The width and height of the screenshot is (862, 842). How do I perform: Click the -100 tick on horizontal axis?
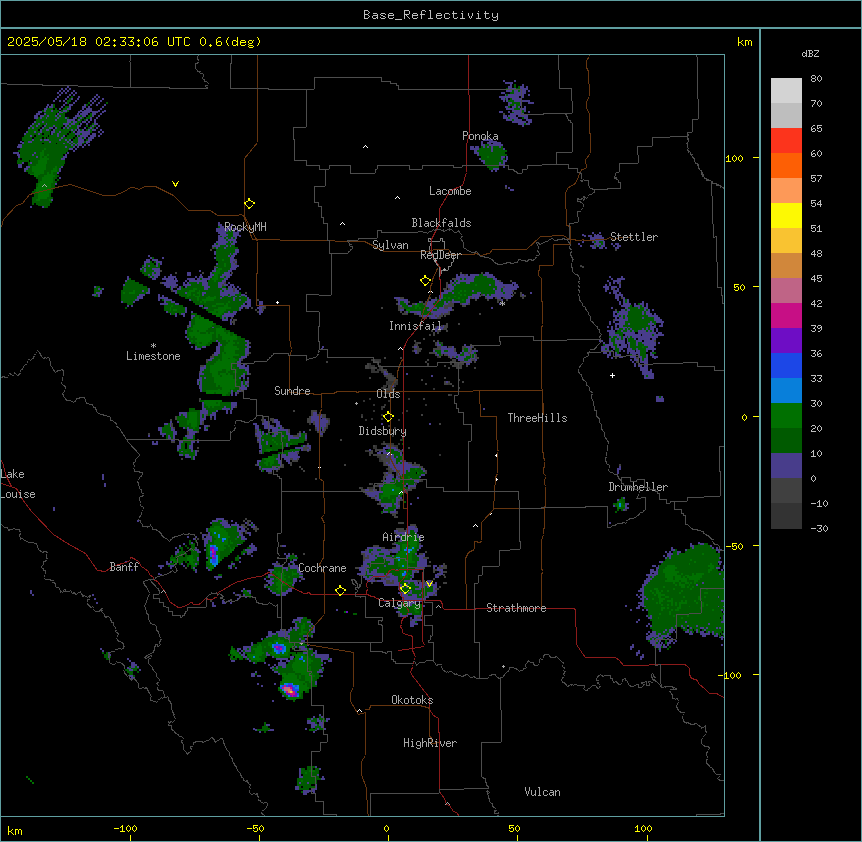[125, 829]
